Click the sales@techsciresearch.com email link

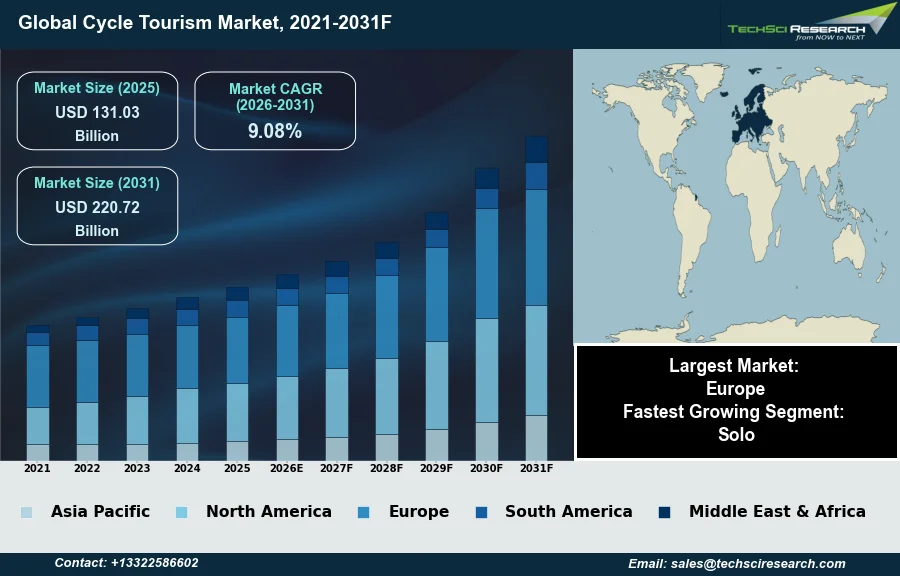[x=736, y=564]
